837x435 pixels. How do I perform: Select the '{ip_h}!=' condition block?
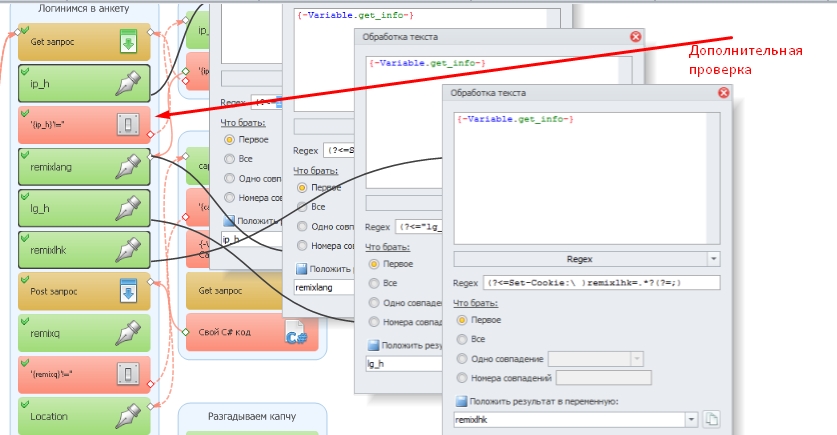pos(84,125)
